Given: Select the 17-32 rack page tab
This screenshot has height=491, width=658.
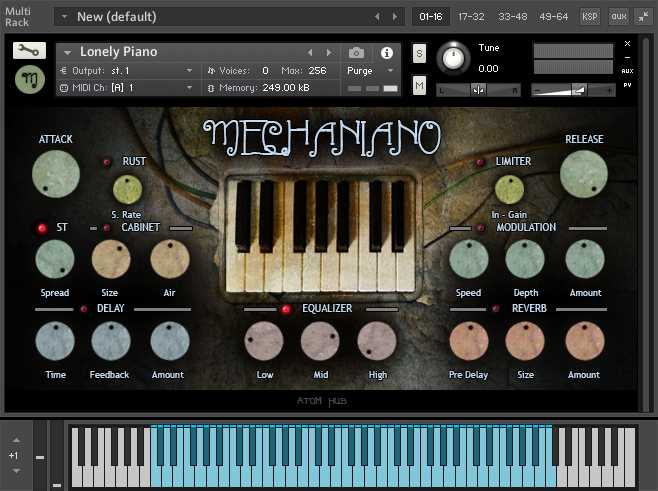Looking at the screenshot, I should (471, 16).
